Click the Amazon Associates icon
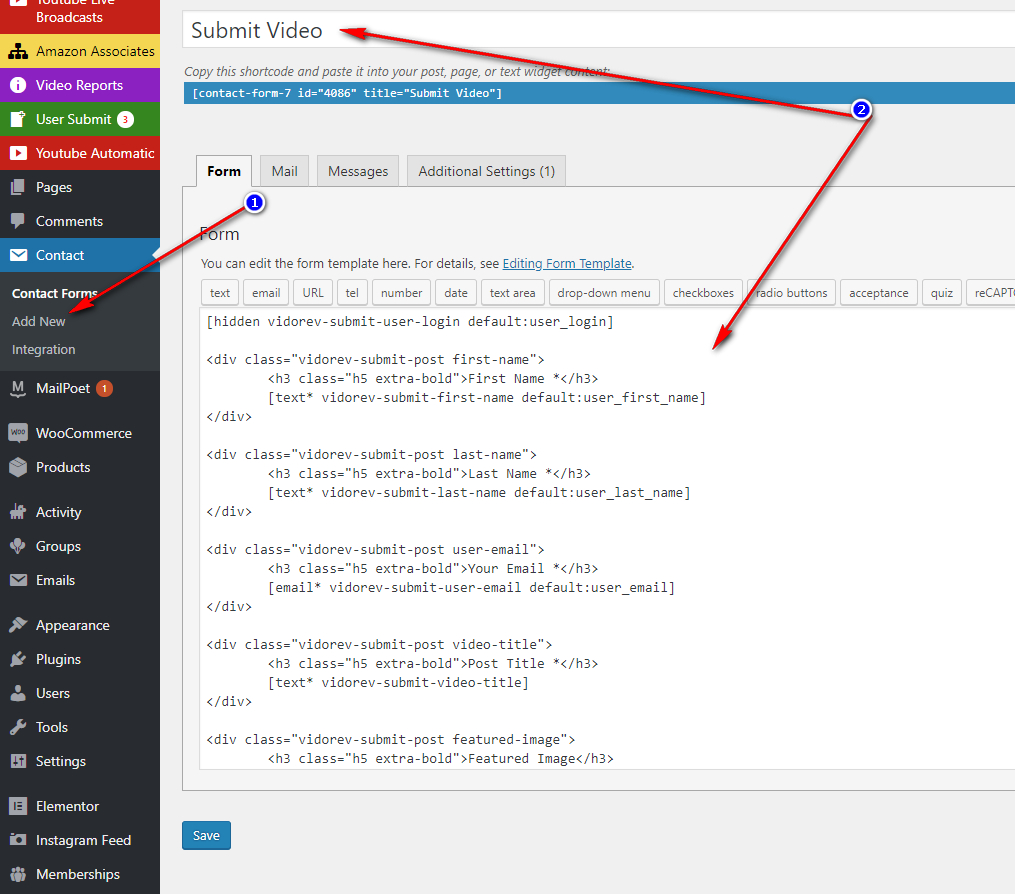The width and height of the screenshot is (1015, 894). tap(18, 51)
